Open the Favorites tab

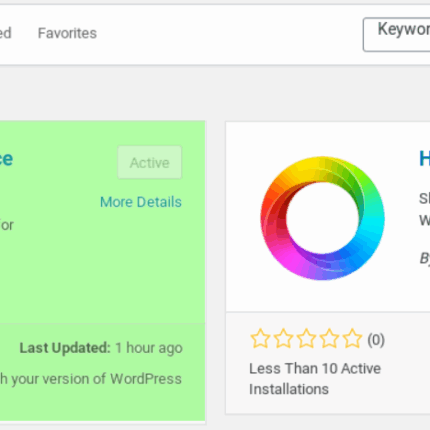point(67,33)
